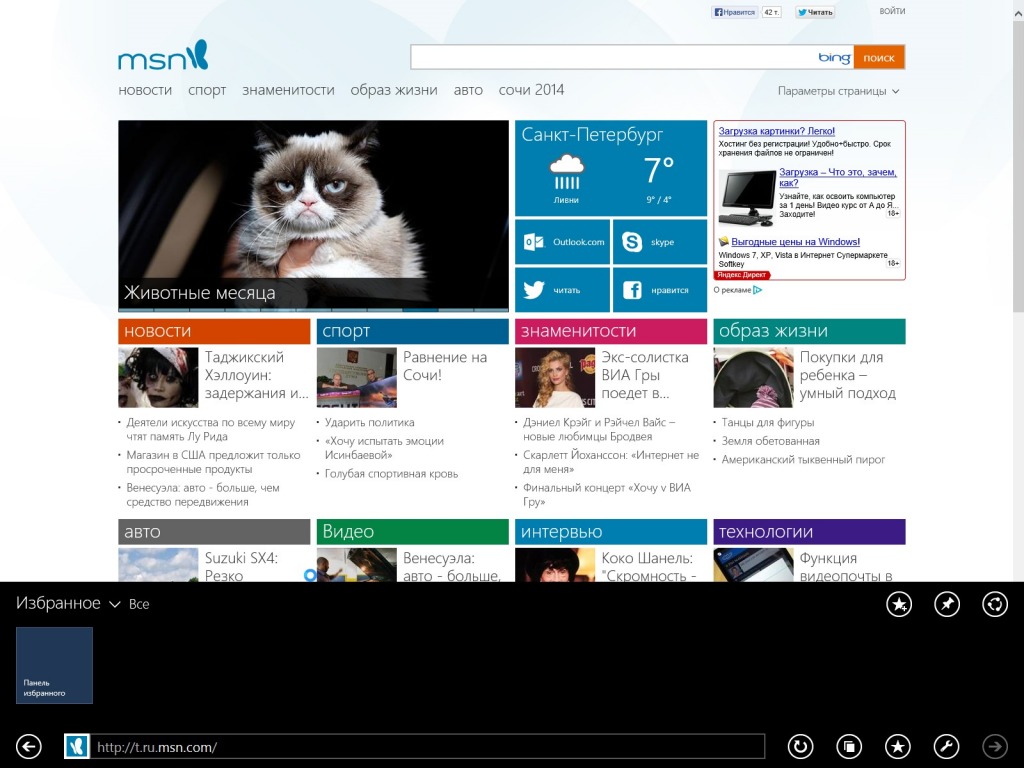Screen dimensions: 1024x768
Task: Click the AdChoices icon next to 'О рекламе'
Action: coord(758,290)
